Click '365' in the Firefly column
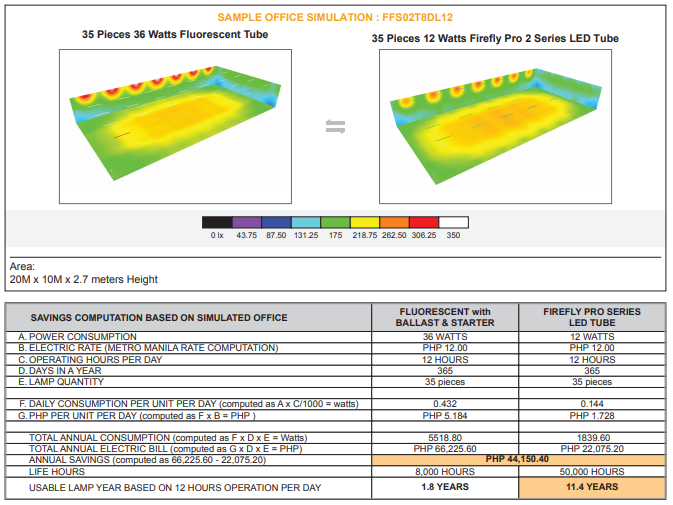 coord(592,371)
